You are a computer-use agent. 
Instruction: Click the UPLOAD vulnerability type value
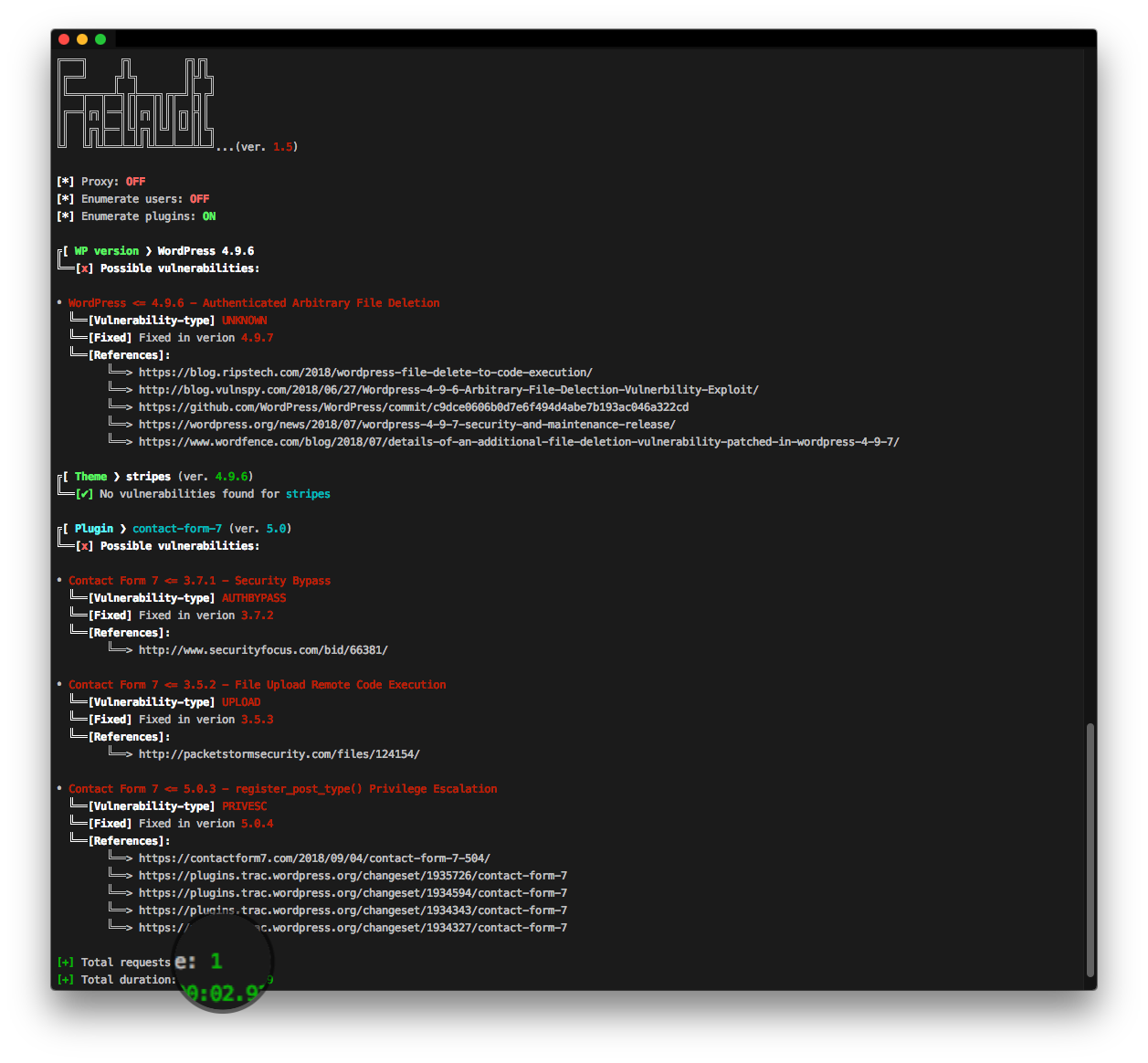pos(241,702)
